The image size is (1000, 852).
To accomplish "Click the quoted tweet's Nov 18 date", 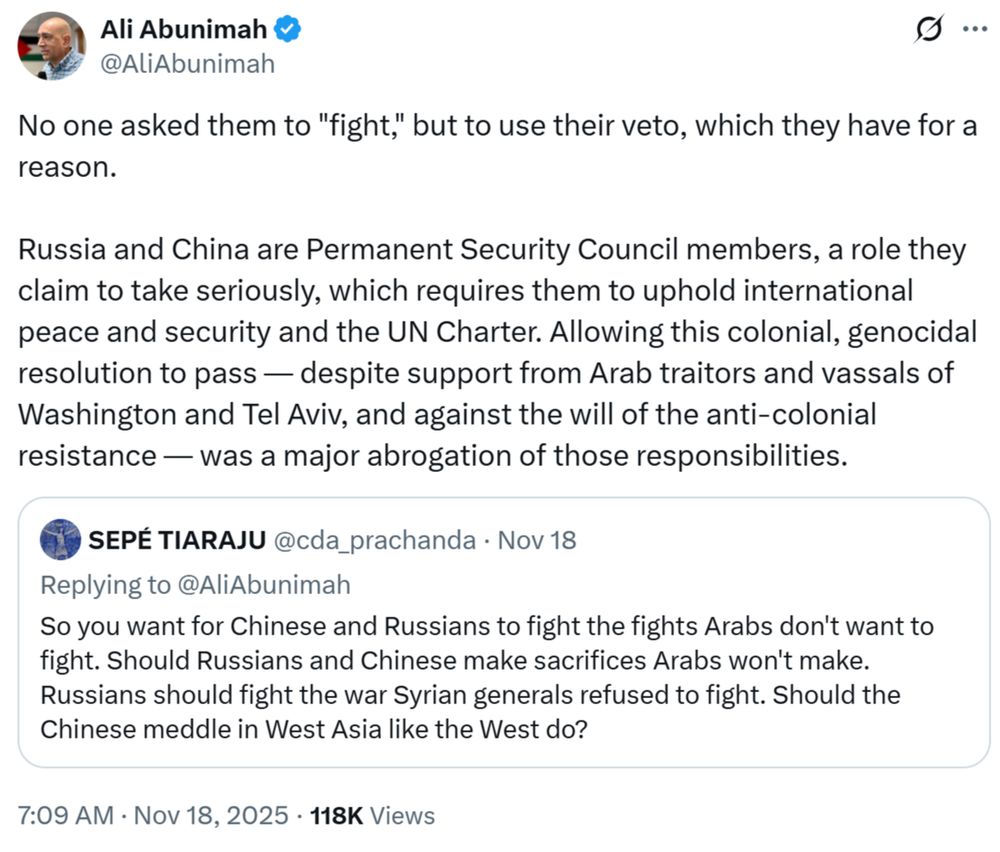I will pyautogui.click(x=537, y=540).
